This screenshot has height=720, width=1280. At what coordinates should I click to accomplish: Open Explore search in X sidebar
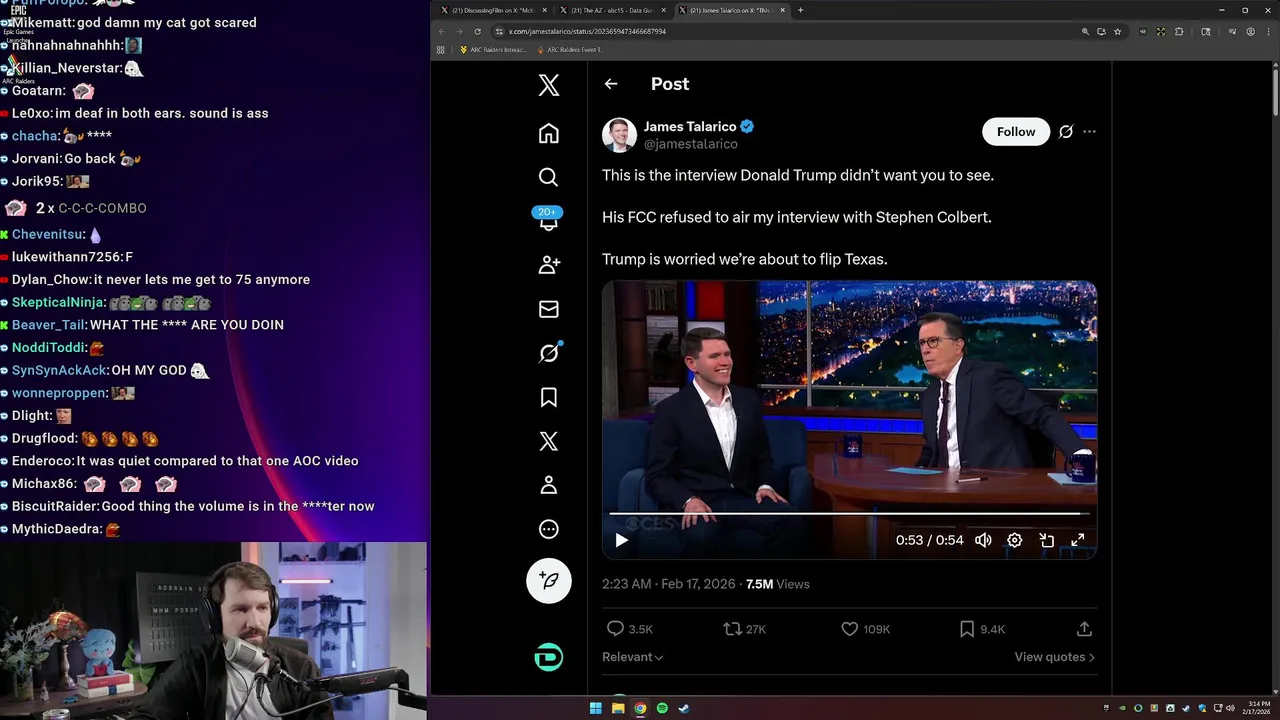pyautogui.click(x=548, y=177)
